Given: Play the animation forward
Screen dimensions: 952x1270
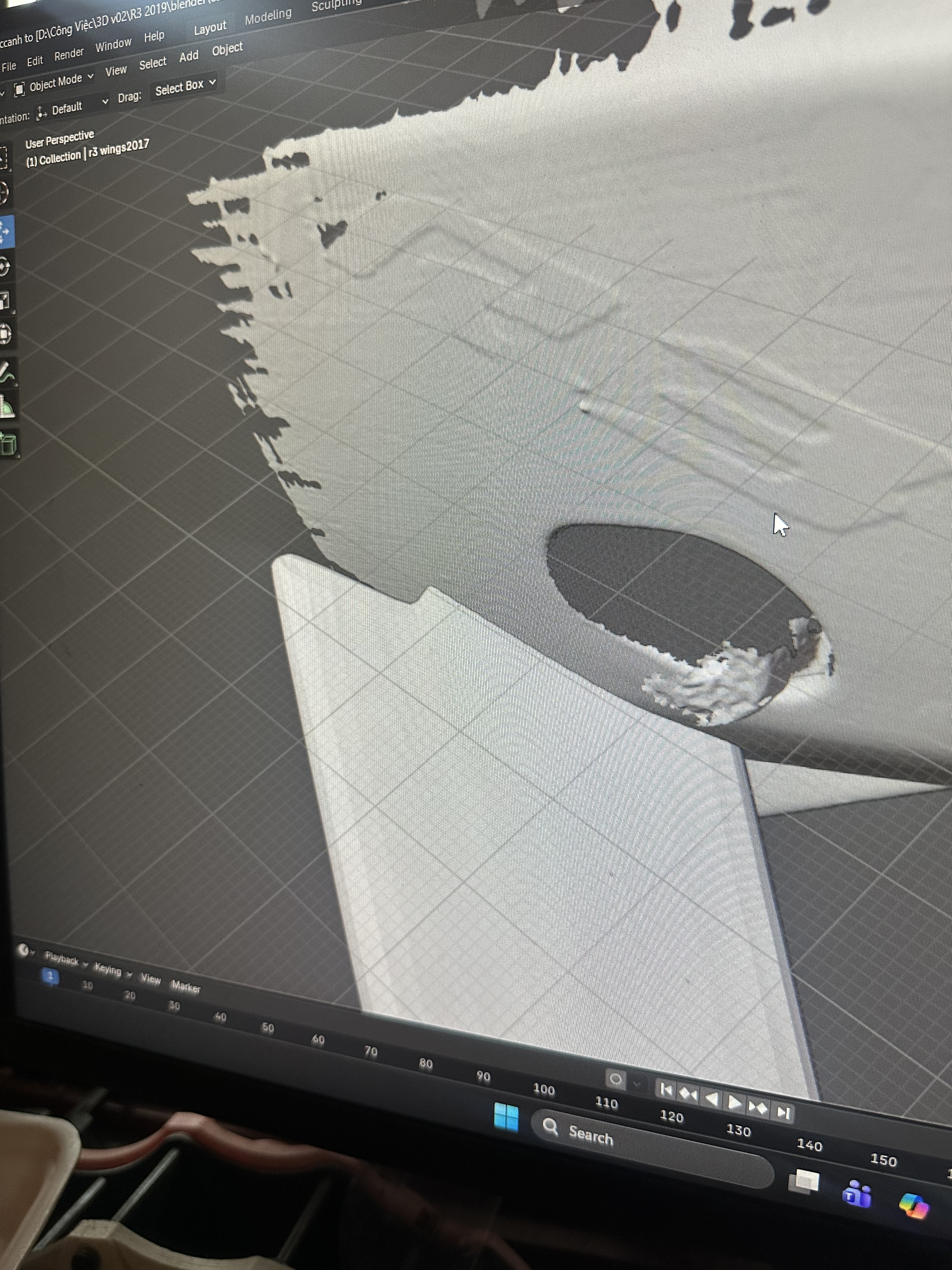Looking at the screenshot, I should [734, 1103].
